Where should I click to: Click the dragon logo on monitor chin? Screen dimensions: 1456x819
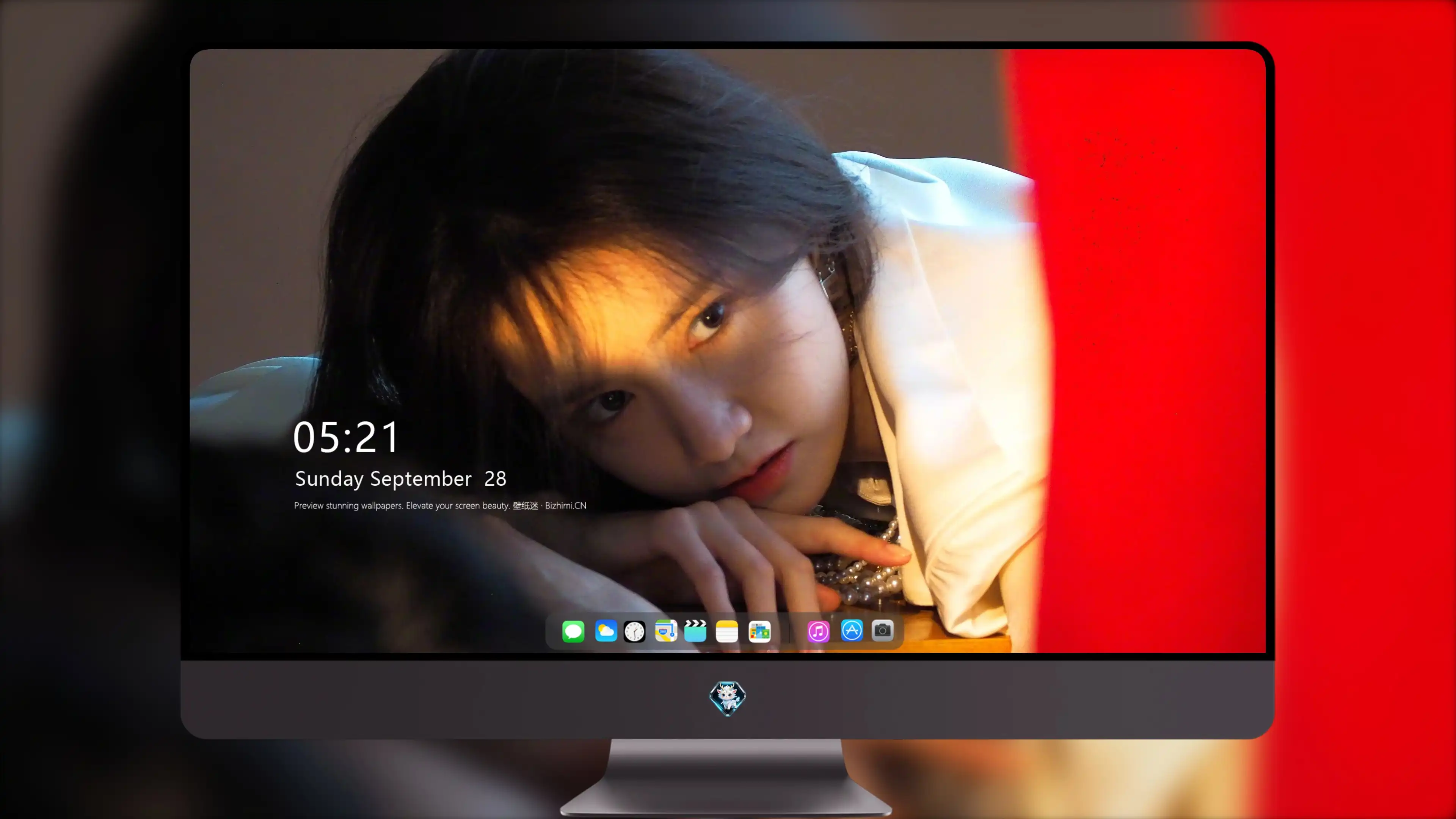(x=728, y=698)
